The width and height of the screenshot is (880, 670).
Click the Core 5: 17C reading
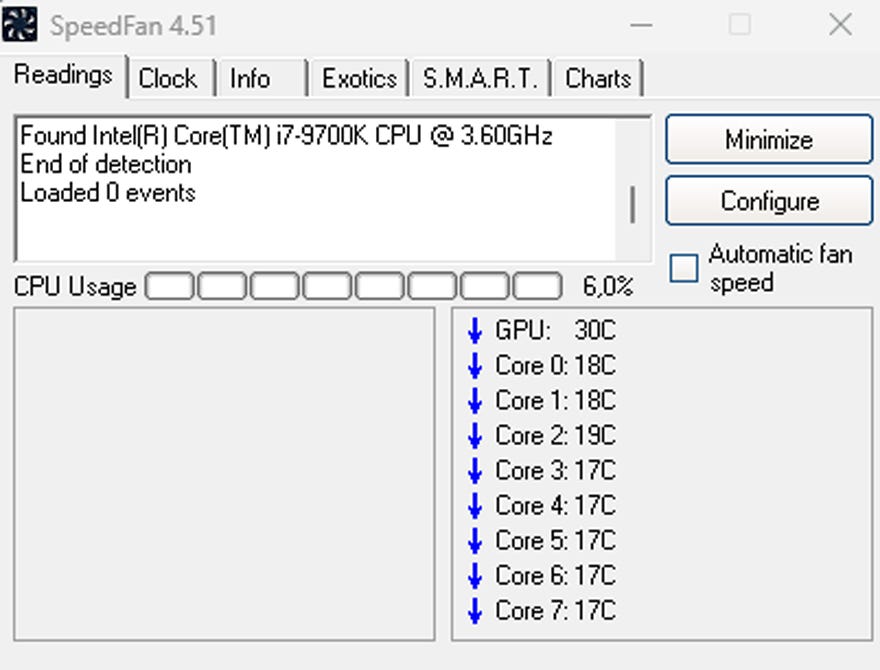coord(556,541)
